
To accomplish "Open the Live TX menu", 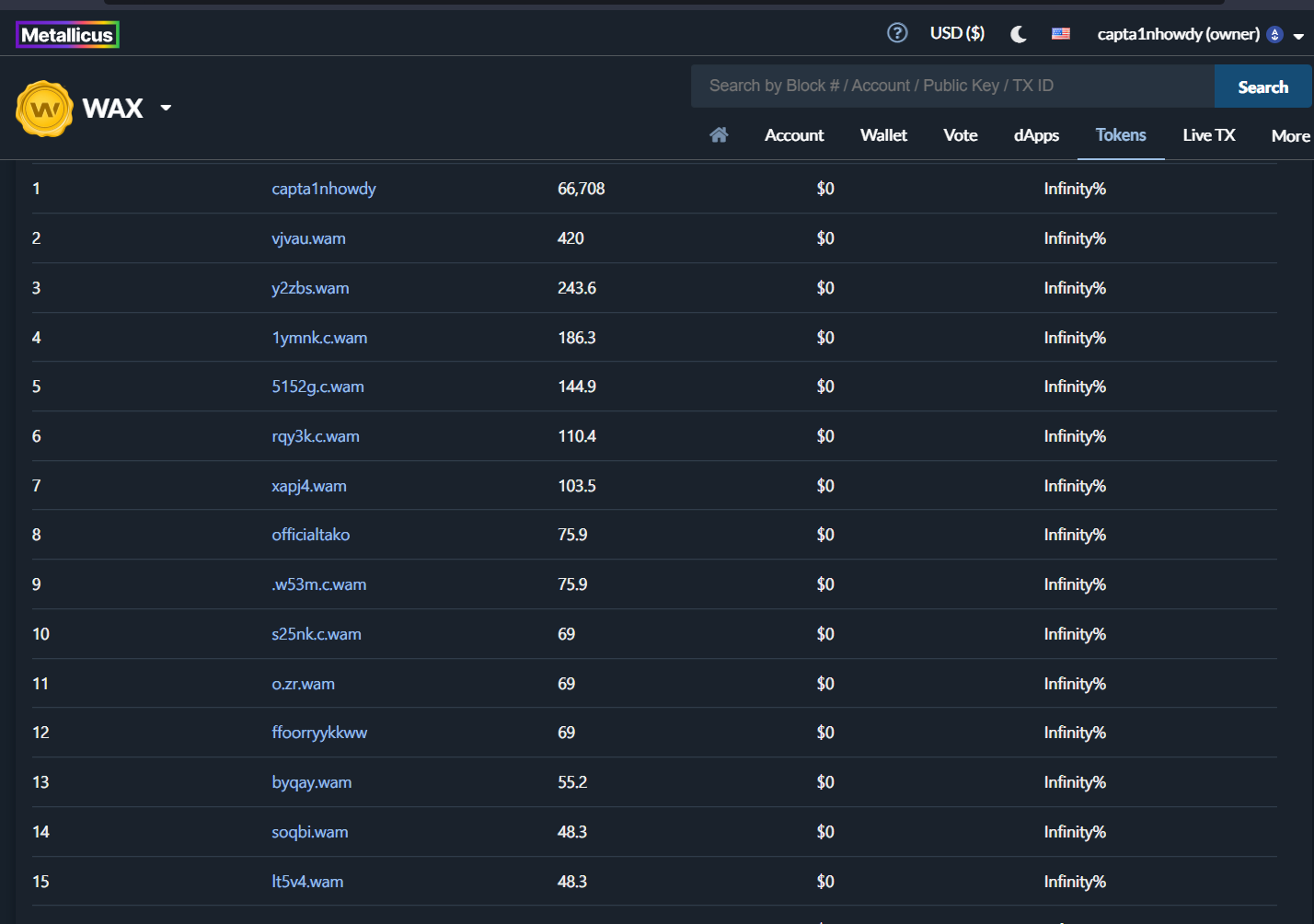I will [1208, 135].
